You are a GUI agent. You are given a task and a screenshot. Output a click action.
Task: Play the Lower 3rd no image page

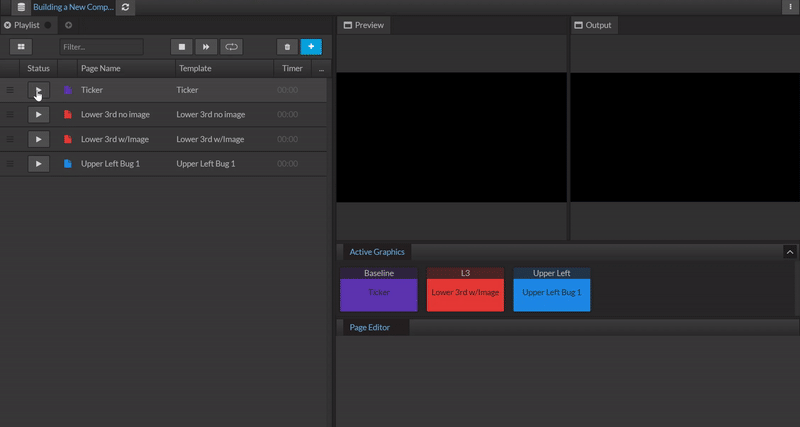38,115
